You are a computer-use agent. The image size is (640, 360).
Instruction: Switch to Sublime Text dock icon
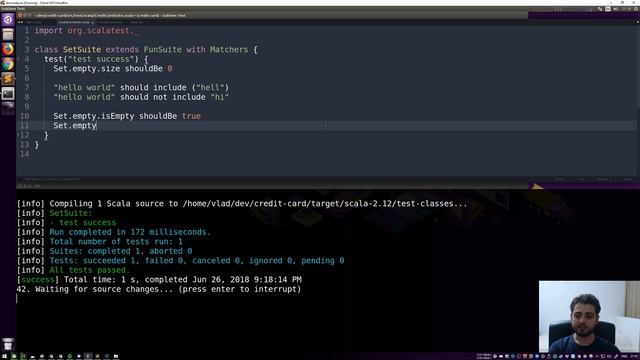click(8, 79)
